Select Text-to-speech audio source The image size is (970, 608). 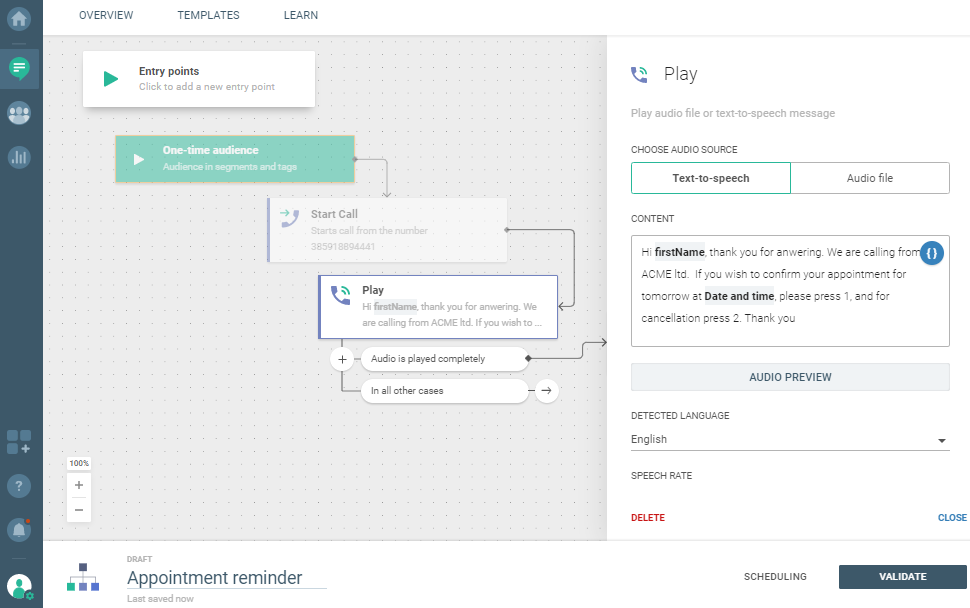point(710,178)
